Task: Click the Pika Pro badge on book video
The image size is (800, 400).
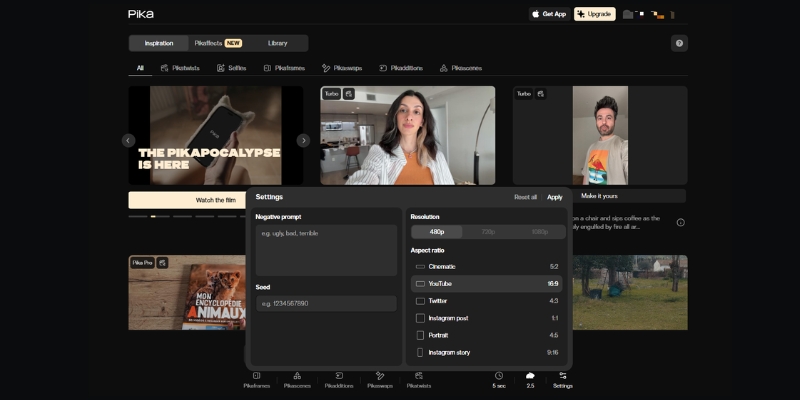Action: click(142, 263)
